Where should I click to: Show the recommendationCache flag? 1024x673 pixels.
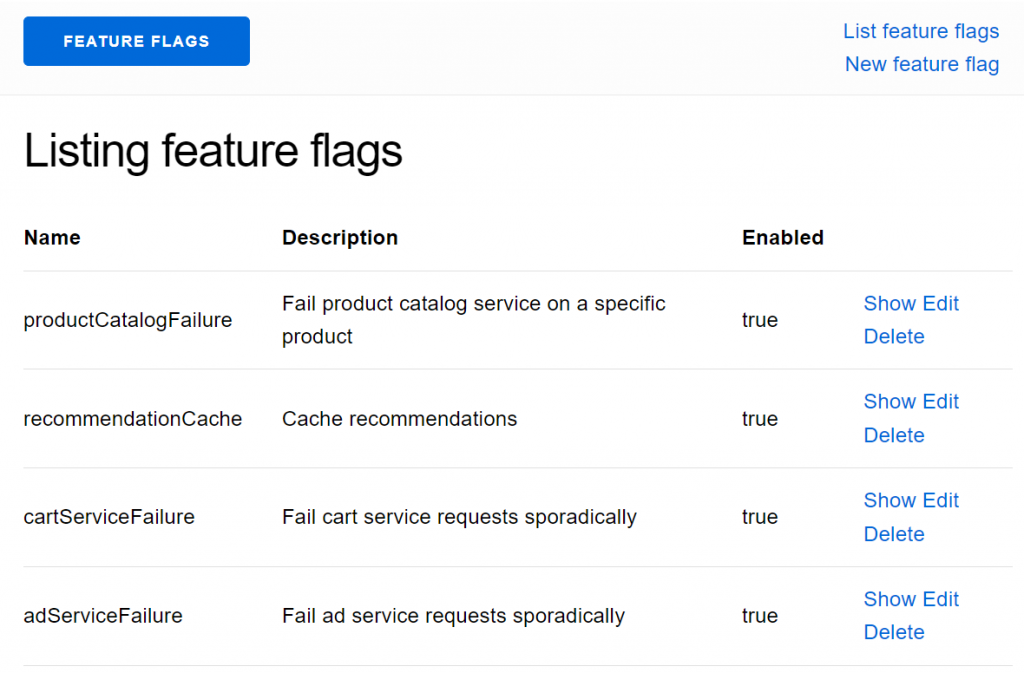[x=889, y=401]
